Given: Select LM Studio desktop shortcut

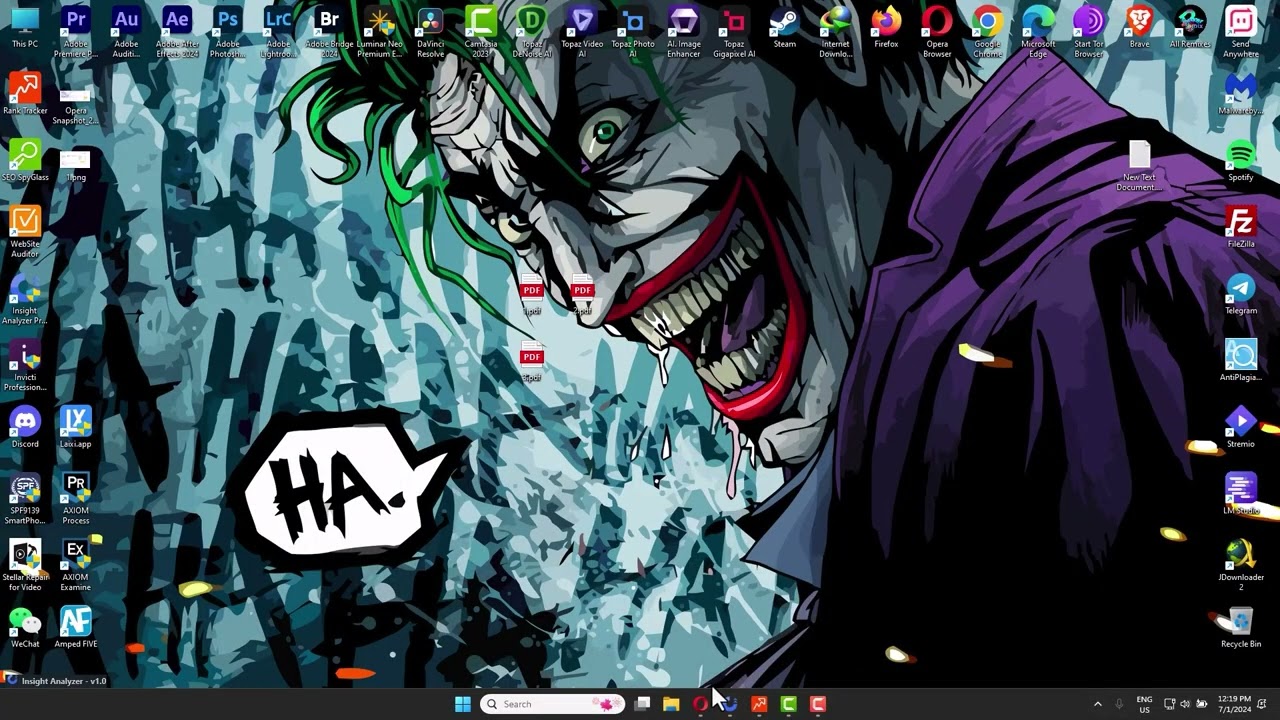Looking at the screenshot, I should [x=1241, y=495].
